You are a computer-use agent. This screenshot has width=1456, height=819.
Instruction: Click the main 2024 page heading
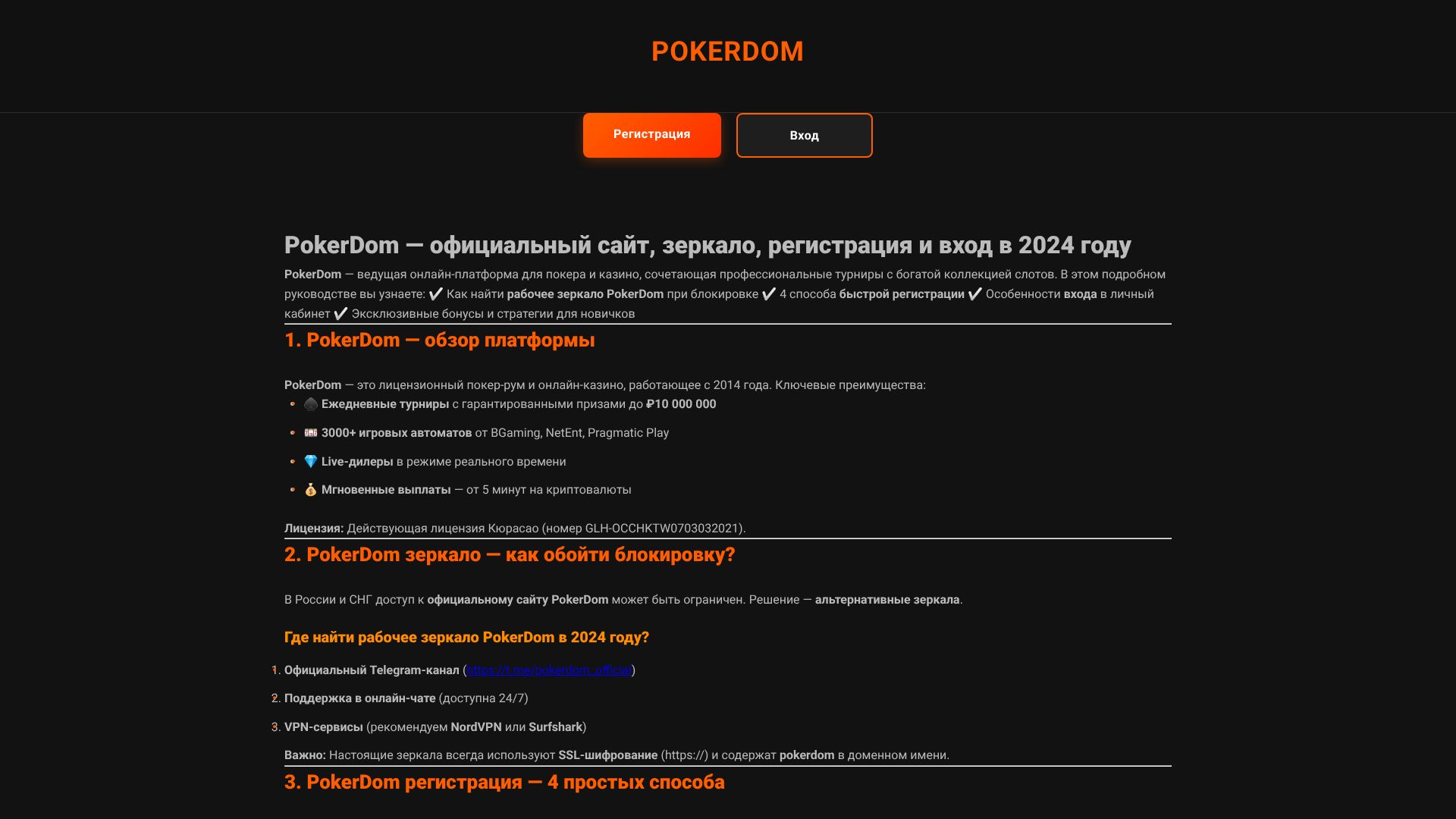[708, 245]
